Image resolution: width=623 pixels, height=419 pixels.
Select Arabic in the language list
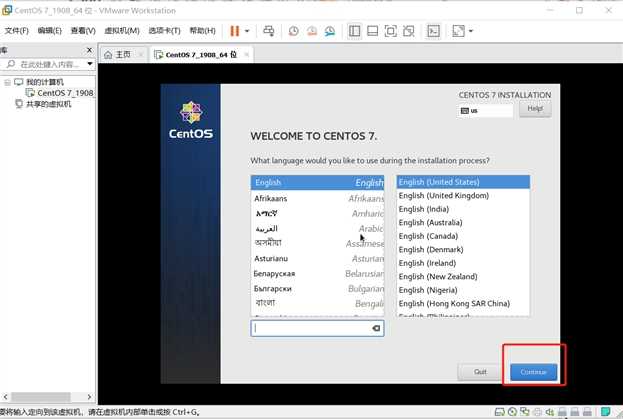tap(317, 229)
